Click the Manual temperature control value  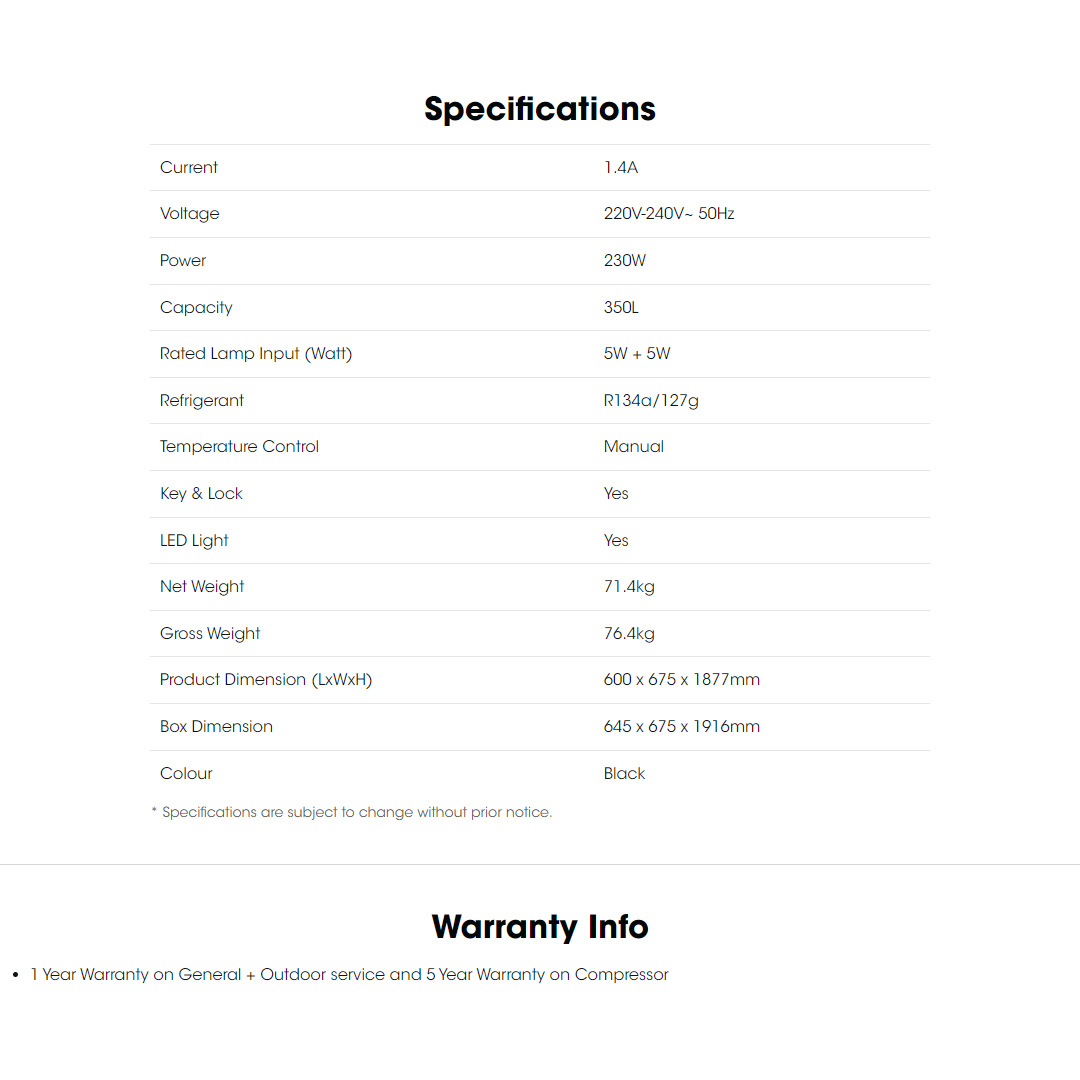tap(634, 447)
